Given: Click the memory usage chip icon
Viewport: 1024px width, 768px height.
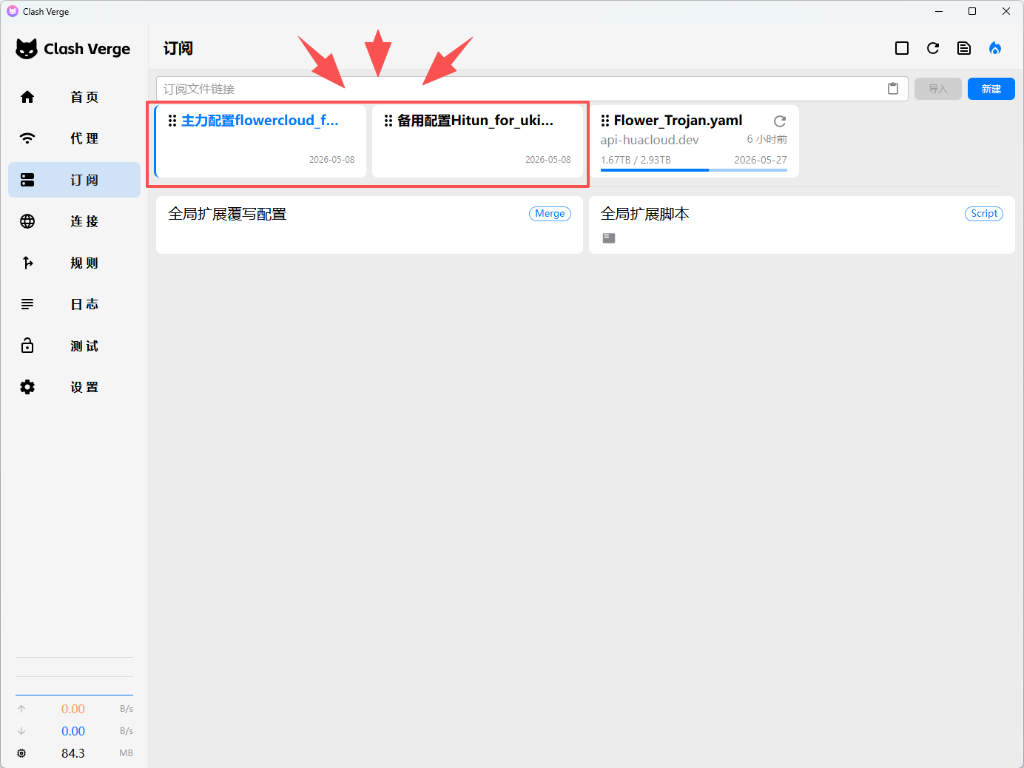Looking at the screenshot, I should click(x=22, y=753).
